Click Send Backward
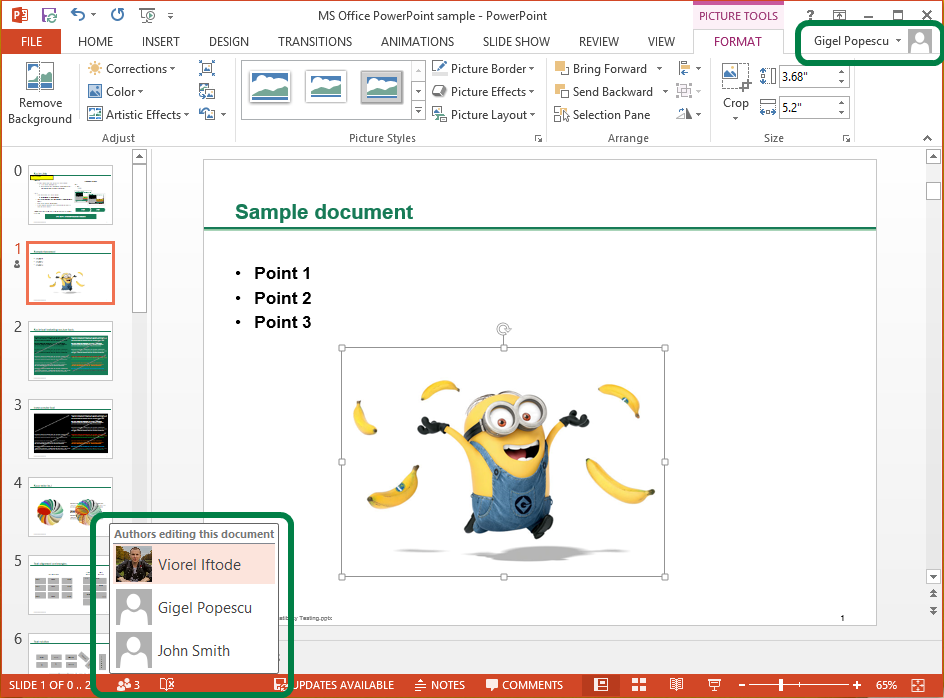This screenshot has width=944, height=698. (x=603, y=92)
